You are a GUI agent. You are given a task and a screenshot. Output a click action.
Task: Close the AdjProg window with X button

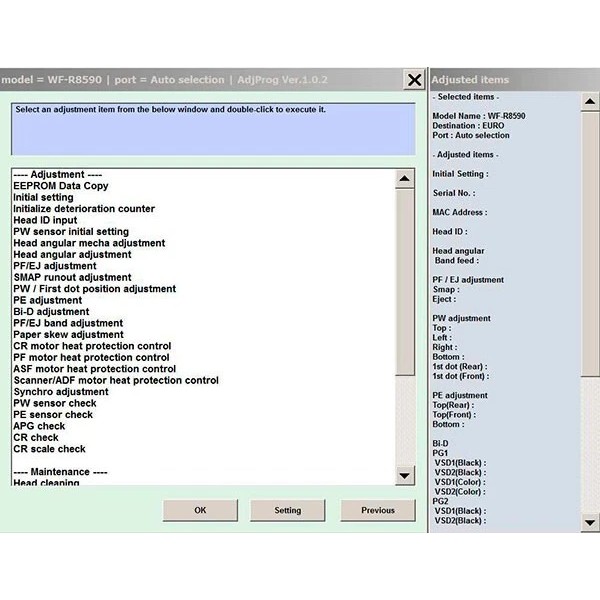click(x=413, y=80)
